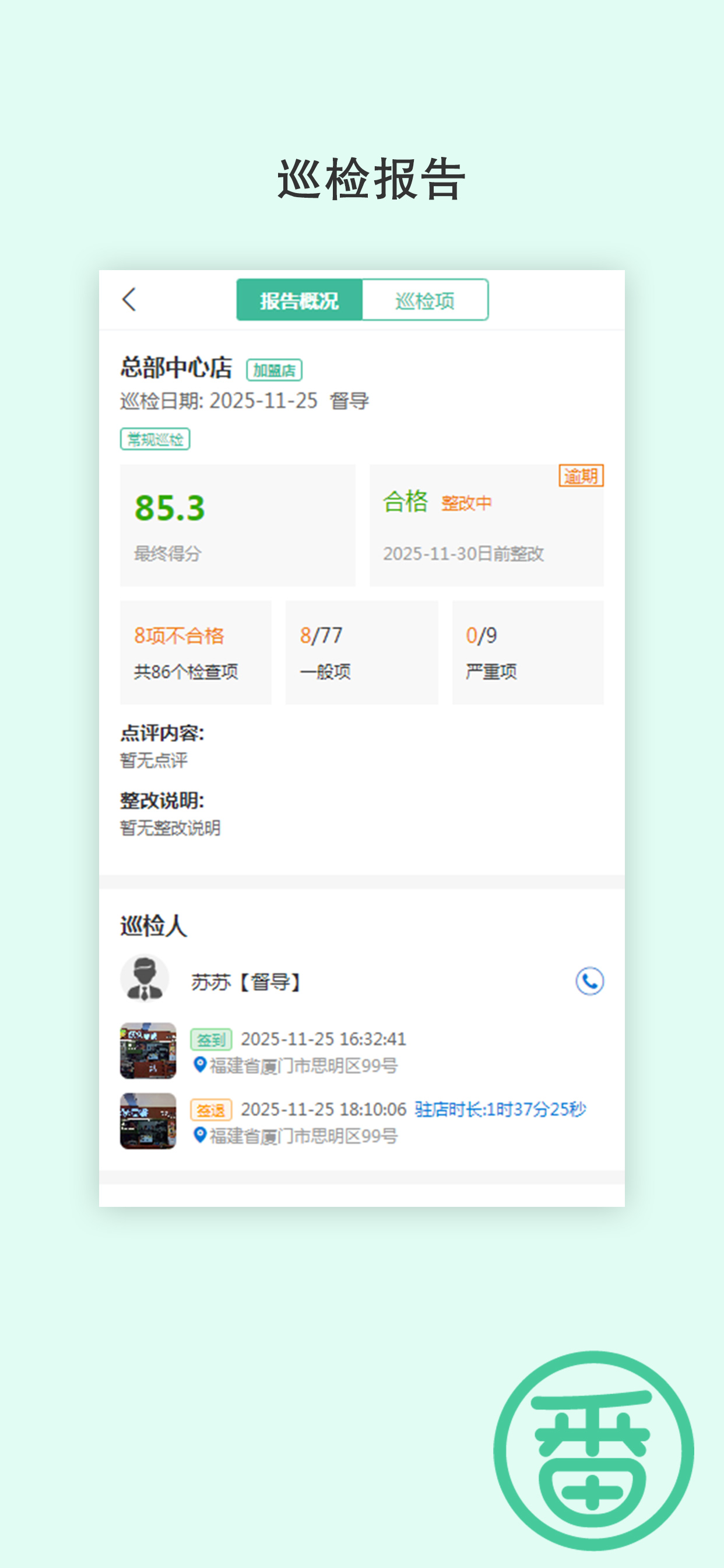Screen dimensions: 724x1568
Task: Tap the 签到 sign-in label
Action: (x=211, y=1039)
